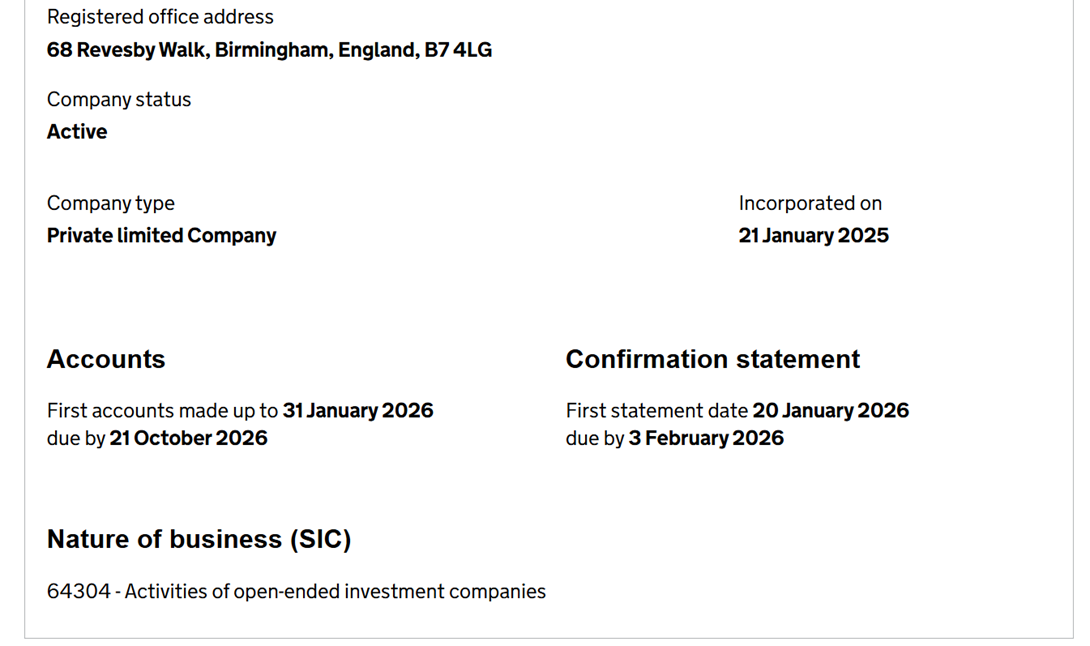This screenshot has width=1090, height=646.
Task: Click accounts due date 21 October 2026
Action: [188, 438]
